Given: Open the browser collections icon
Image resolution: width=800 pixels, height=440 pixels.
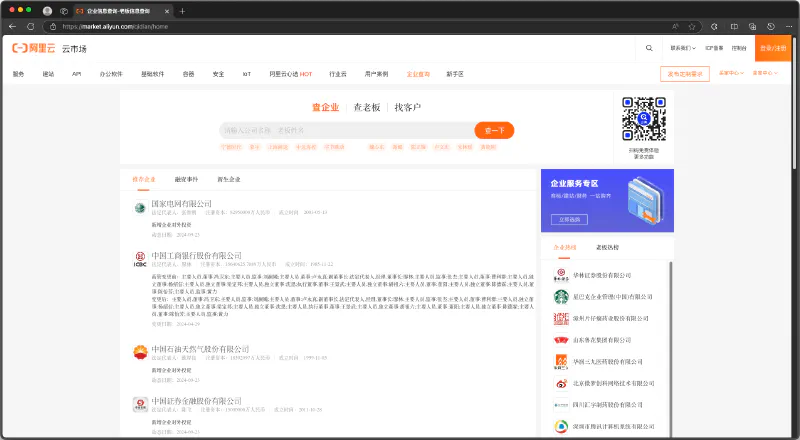Looking at the screenshot, I should click(752, 27).
